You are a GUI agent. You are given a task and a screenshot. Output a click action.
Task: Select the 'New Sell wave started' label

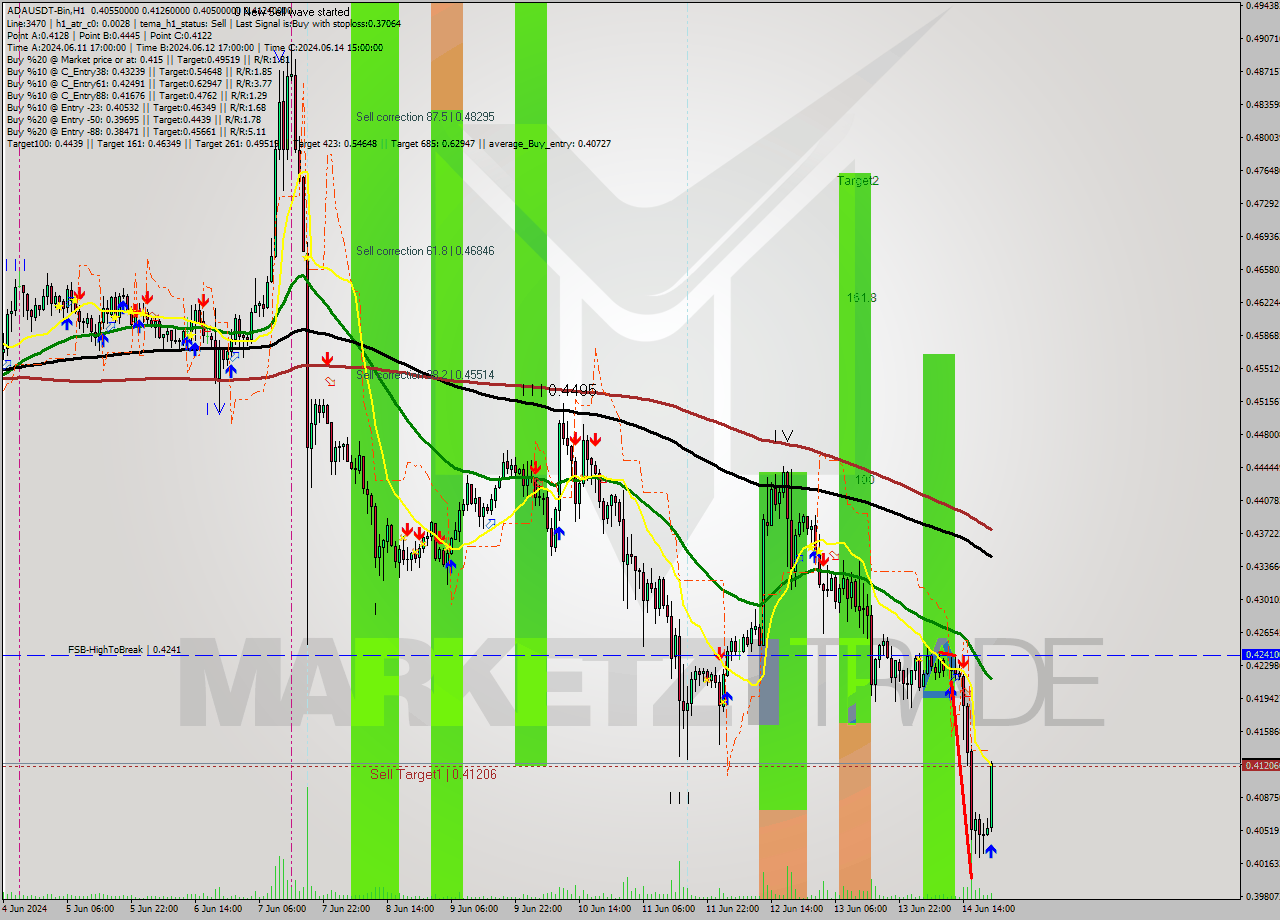tap(295, 12)
